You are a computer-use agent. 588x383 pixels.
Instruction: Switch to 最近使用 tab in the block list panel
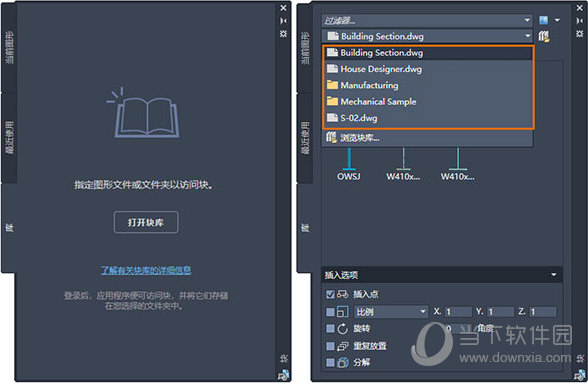coord(306,137)
